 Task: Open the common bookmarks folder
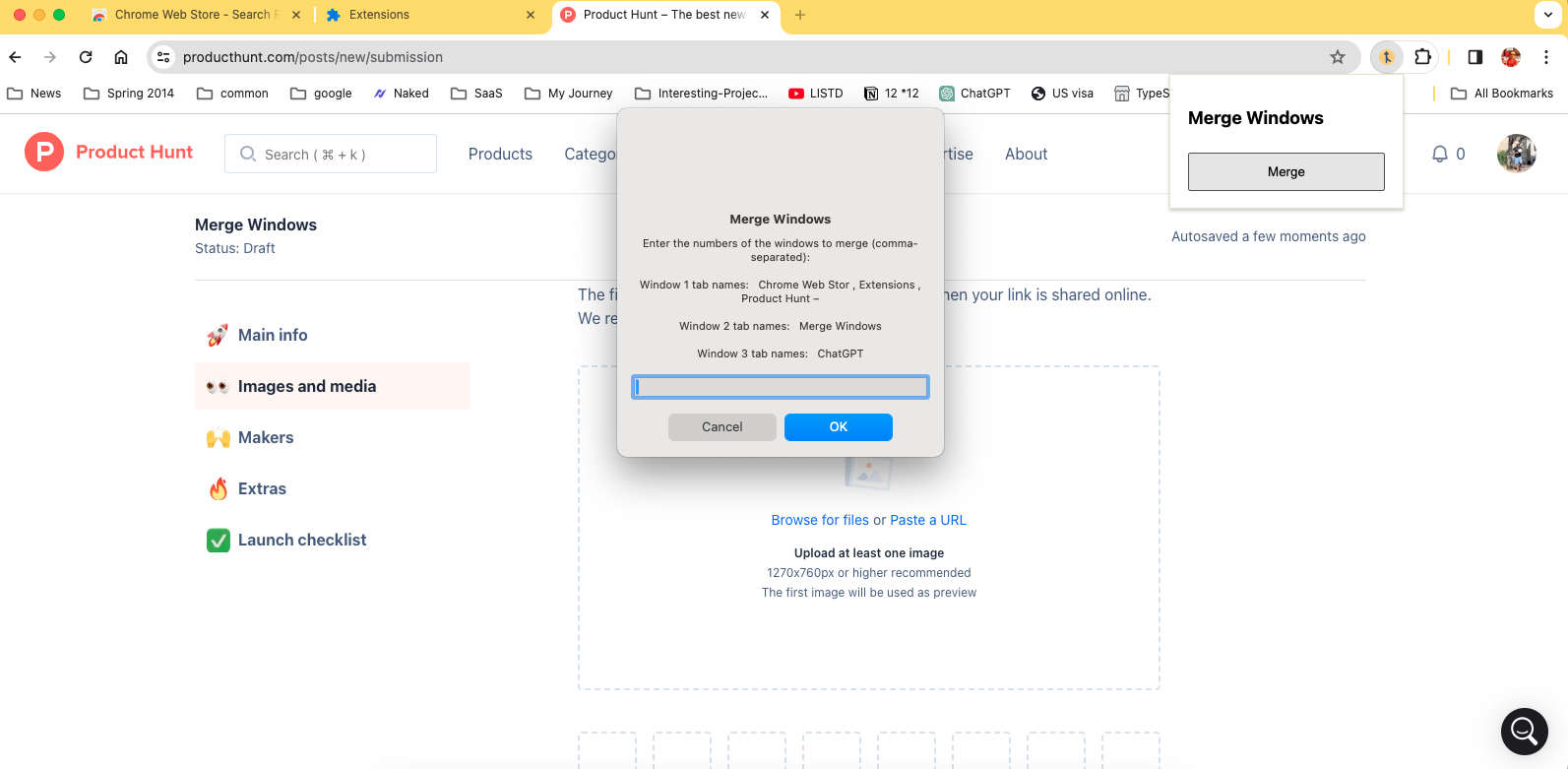point(232,94)
